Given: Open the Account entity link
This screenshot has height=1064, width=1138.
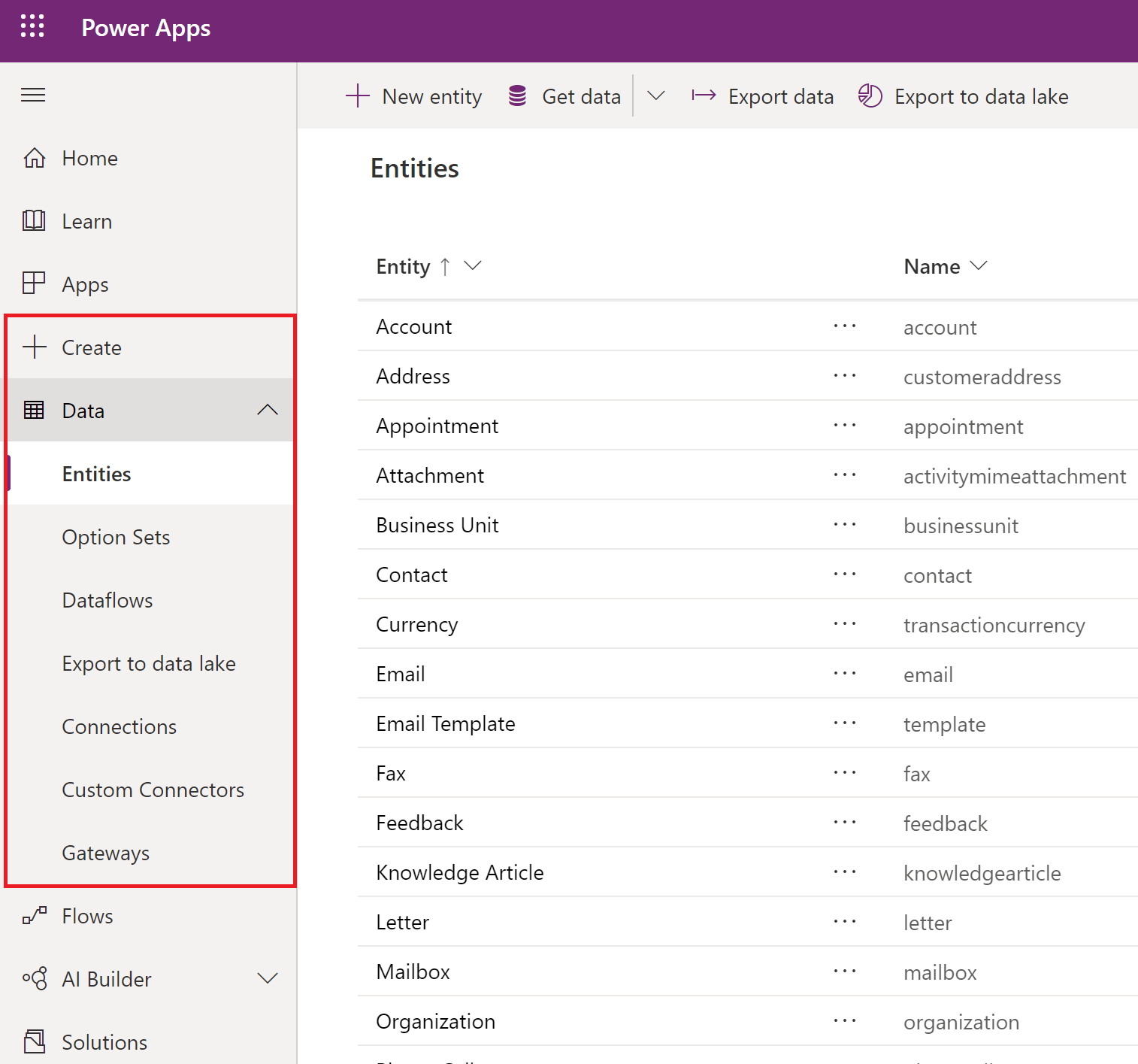Looking at the screenshot, I should [413, 326].
